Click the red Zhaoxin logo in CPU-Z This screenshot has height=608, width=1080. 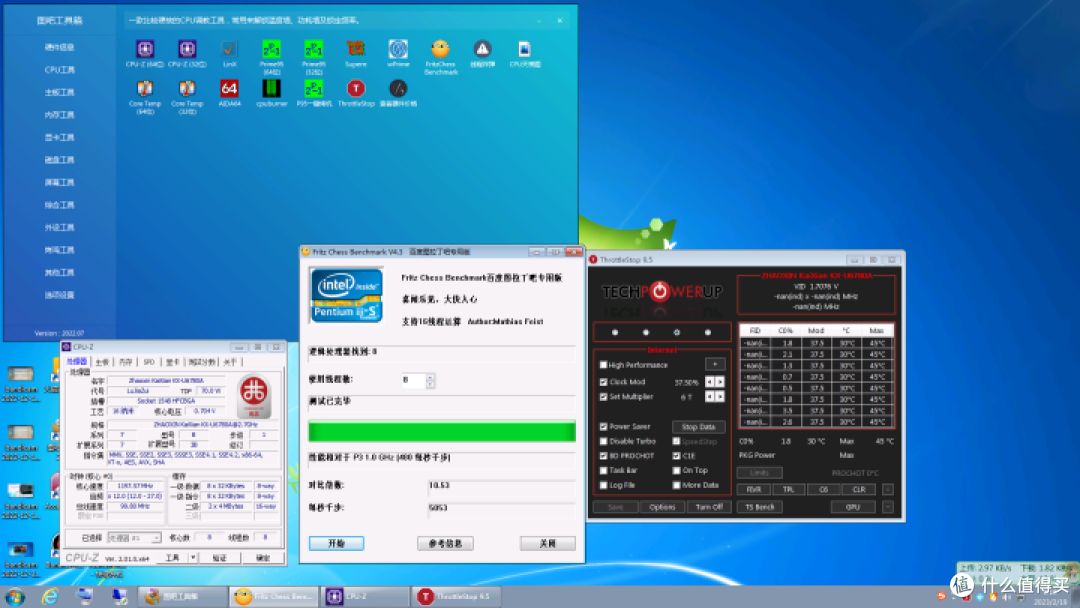pos(254,395)
